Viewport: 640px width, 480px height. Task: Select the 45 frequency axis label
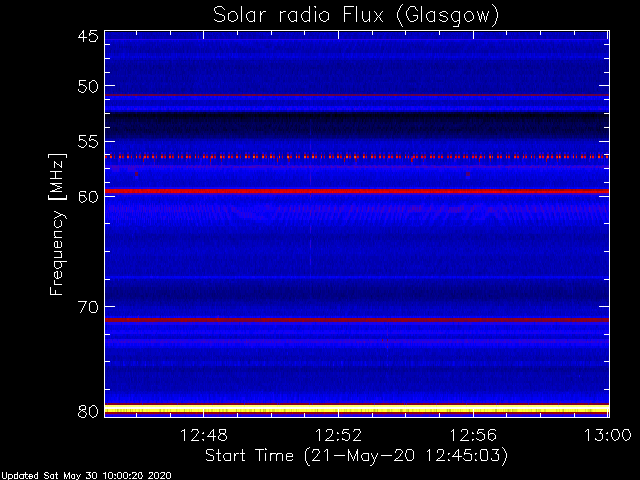[88, 36]
